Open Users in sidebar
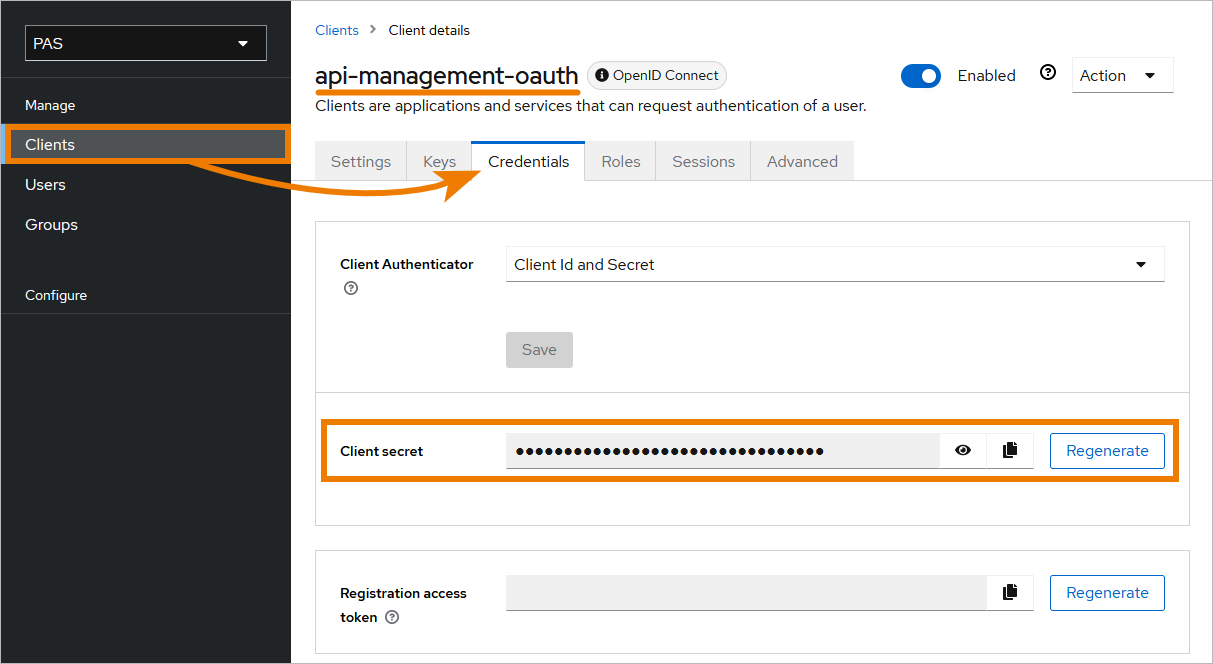Image resolution: width=1213 pixels, height=664 pixels. [146, 184]
